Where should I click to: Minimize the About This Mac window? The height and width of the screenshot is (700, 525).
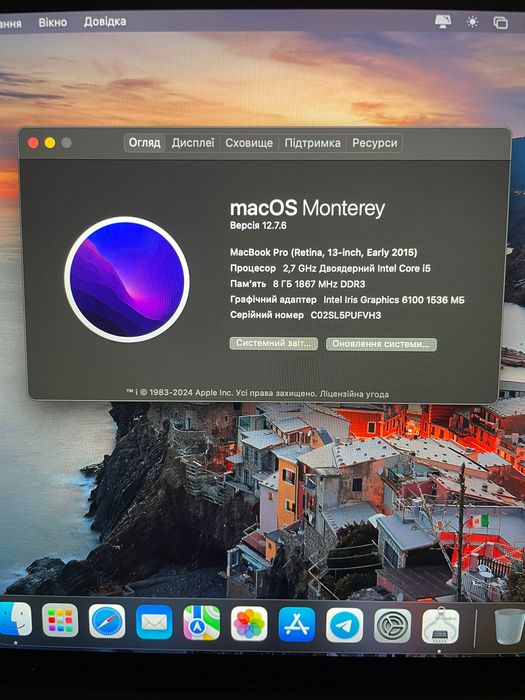click(50, 143)
